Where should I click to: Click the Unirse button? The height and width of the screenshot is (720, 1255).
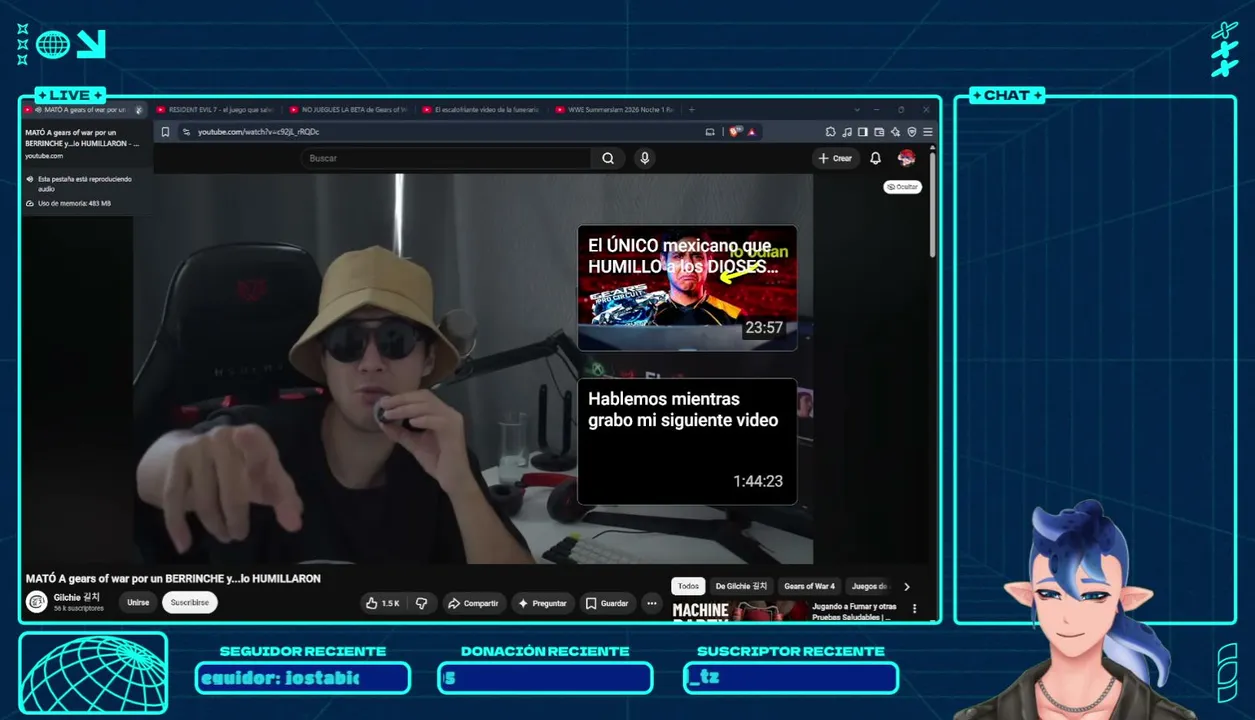138,603
